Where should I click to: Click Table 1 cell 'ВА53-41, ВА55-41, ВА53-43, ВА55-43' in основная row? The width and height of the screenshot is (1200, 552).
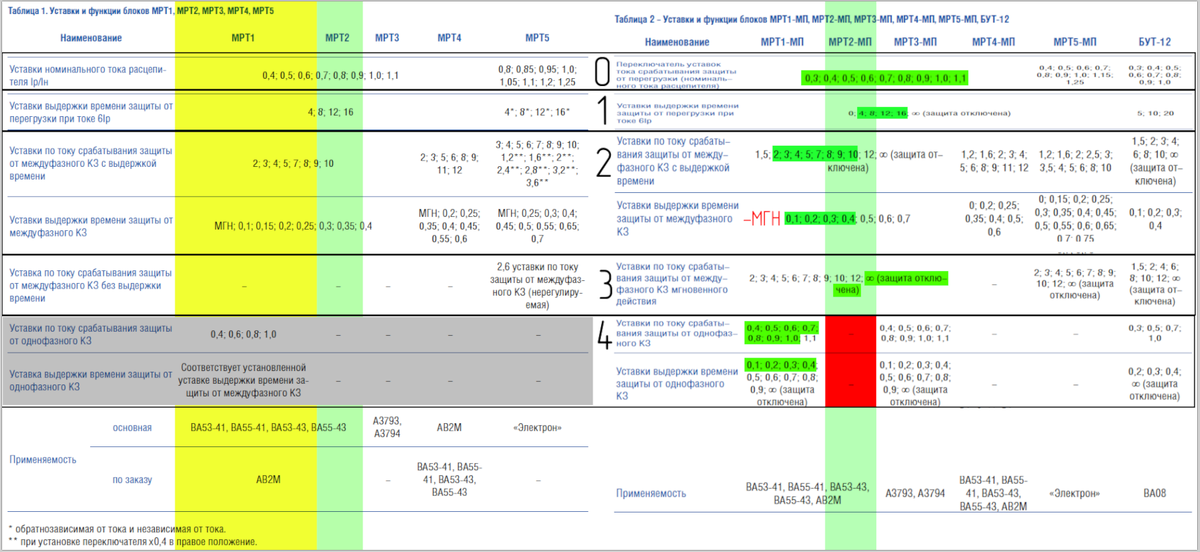[x=268, y=427]
